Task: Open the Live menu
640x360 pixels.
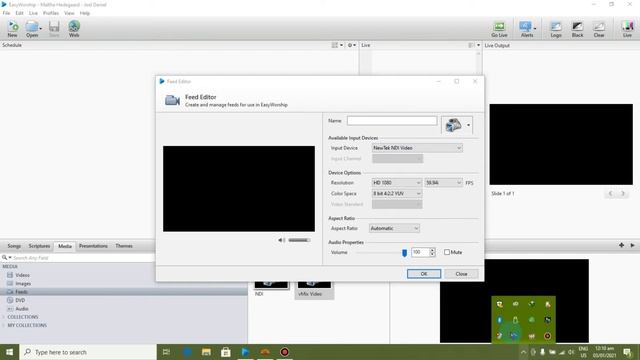Action: (33, 13)
